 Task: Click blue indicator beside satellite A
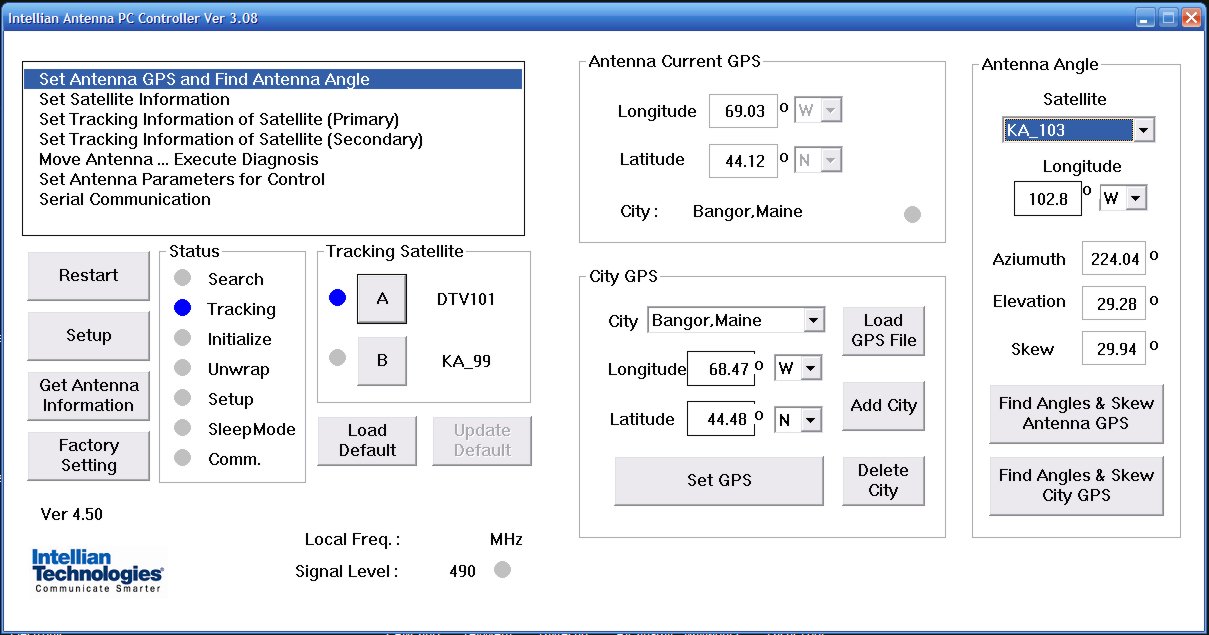[338, 298]
